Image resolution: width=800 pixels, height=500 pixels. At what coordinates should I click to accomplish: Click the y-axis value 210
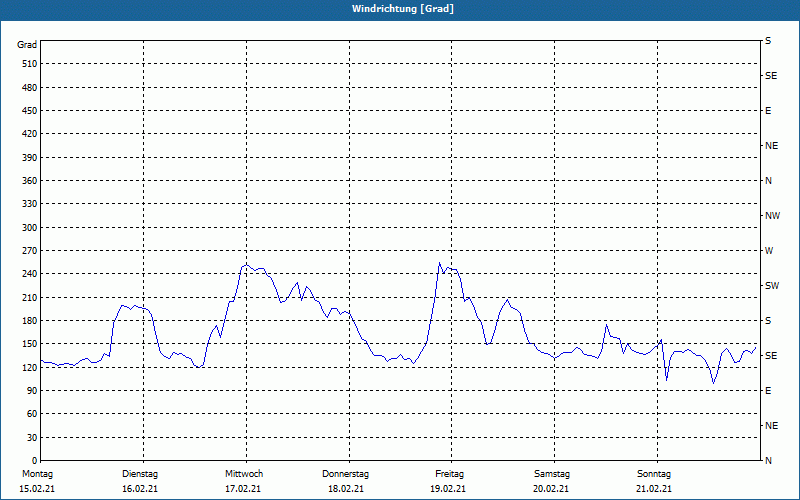point(30,297)
